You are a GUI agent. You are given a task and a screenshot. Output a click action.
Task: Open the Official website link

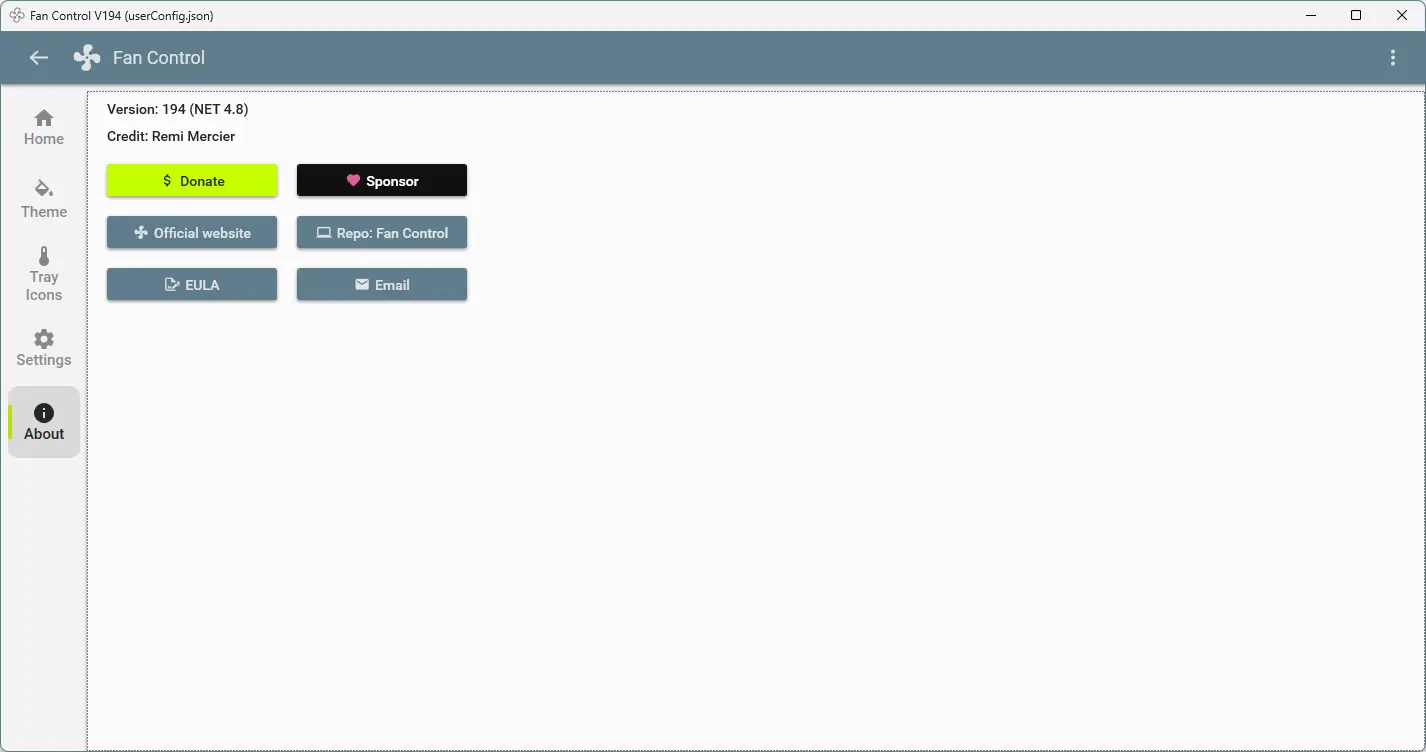click(x=192, y=233)
